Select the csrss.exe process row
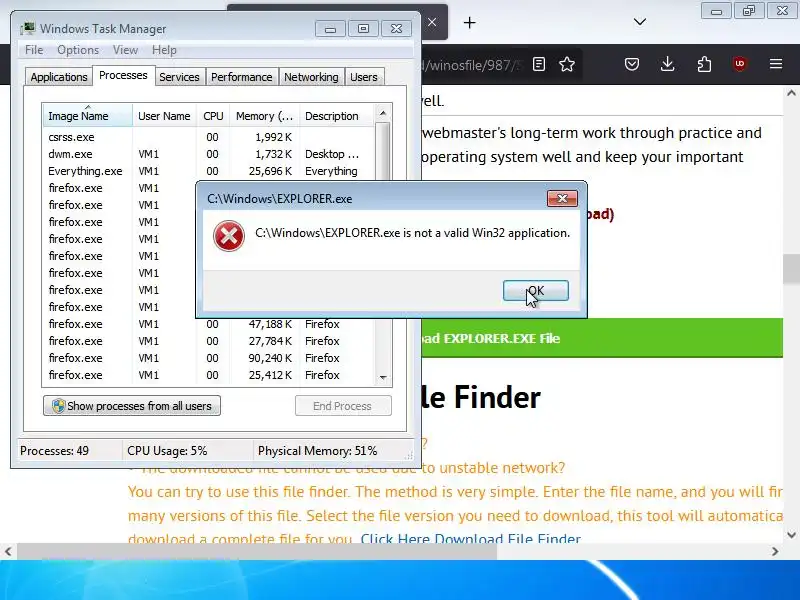 point(208,137)
